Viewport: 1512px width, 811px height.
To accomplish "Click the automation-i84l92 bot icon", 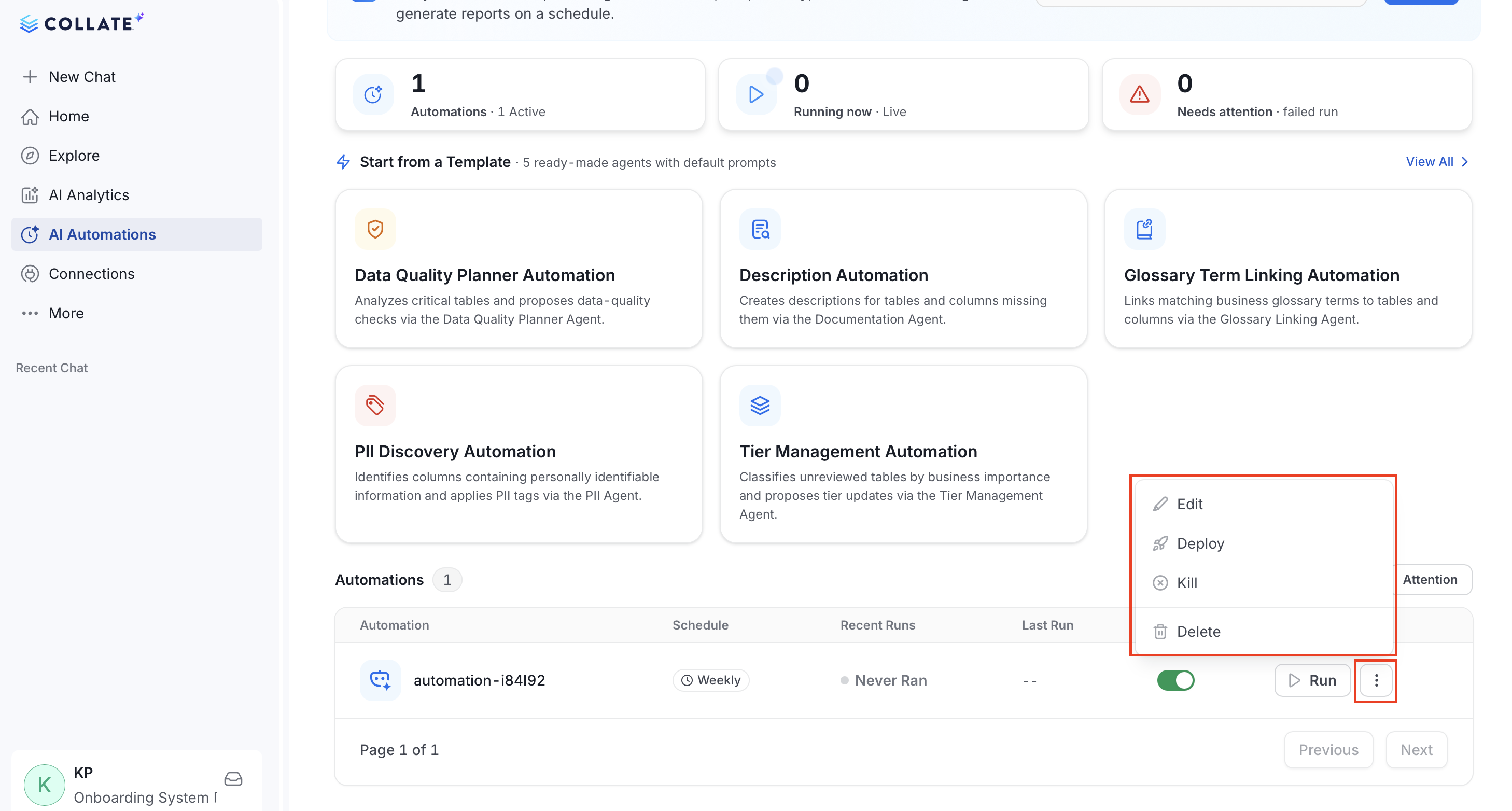I will pyautogui.click(x=381, y=680).
